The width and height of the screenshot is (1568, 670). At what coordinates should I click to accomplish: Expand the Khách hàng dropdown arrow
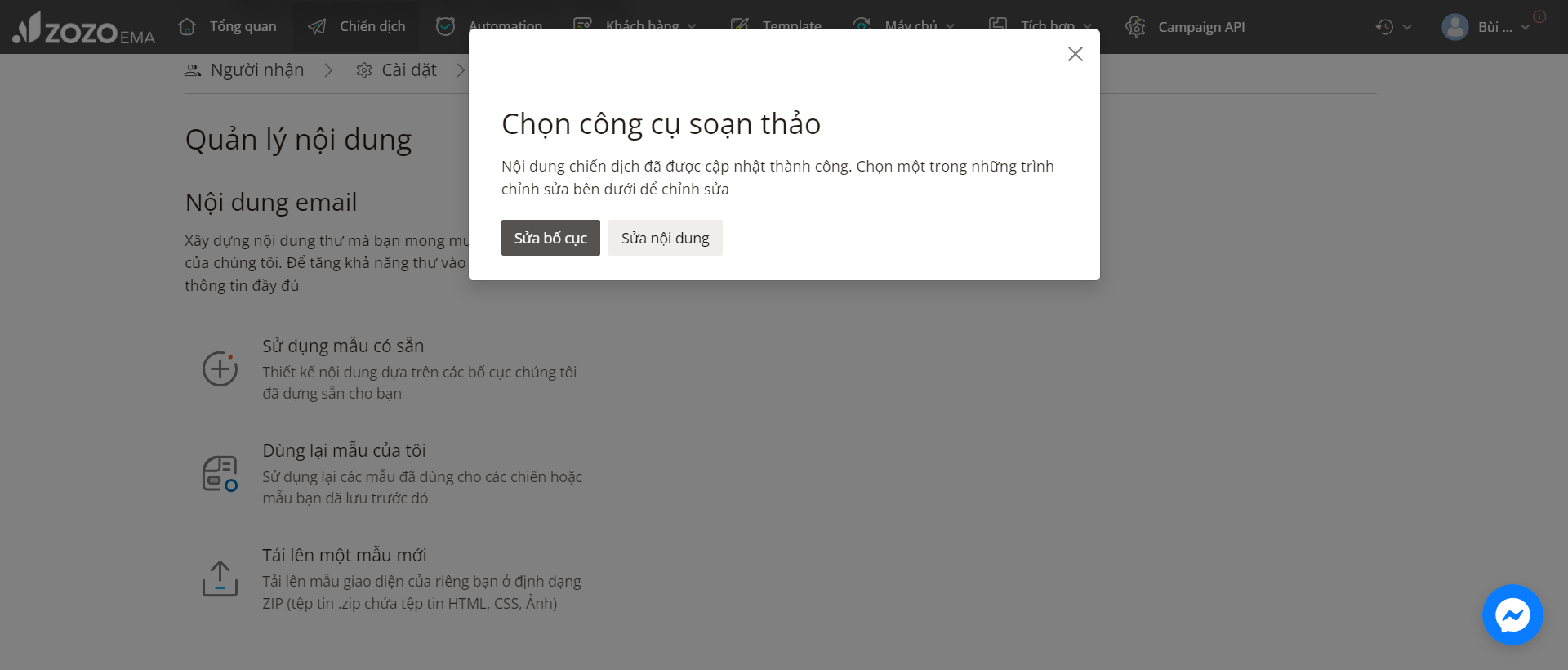tap(692, 26)
